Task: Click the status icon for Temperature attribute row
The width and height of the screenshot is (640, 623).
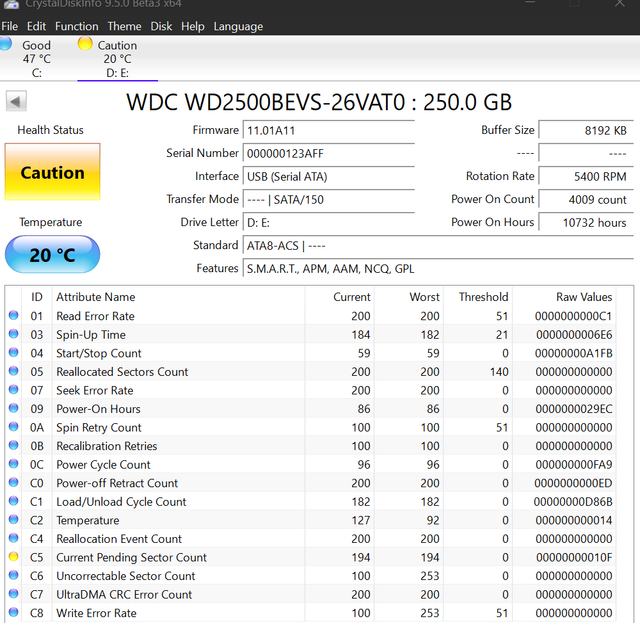Action: click(13, 519)
